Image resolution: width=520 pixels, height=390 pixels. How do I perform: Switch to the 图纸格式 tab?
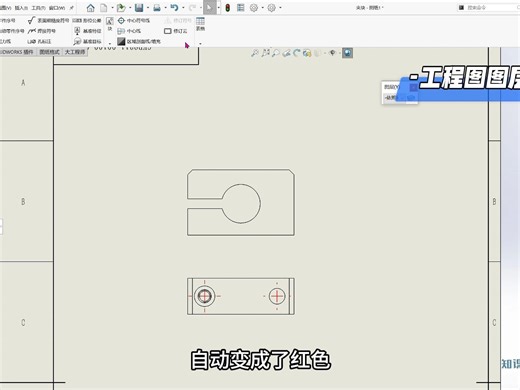tap(49, 52)
